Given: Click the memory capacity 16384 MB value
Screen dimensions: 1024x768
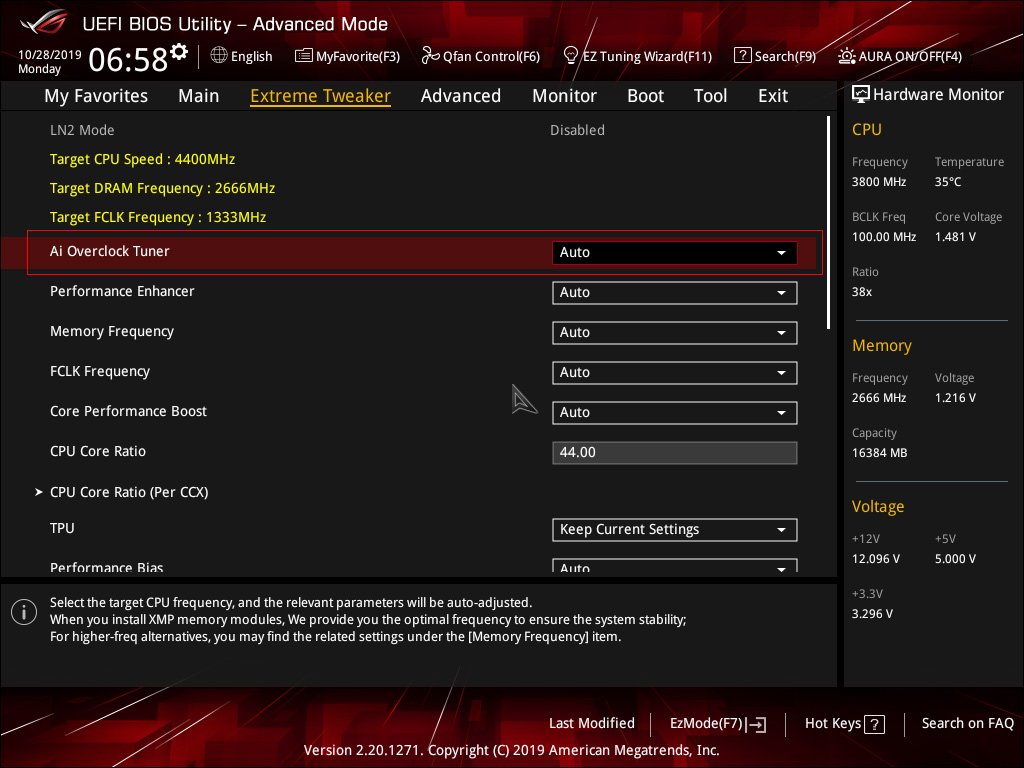Looking at the screenshot, I should 880,453.
